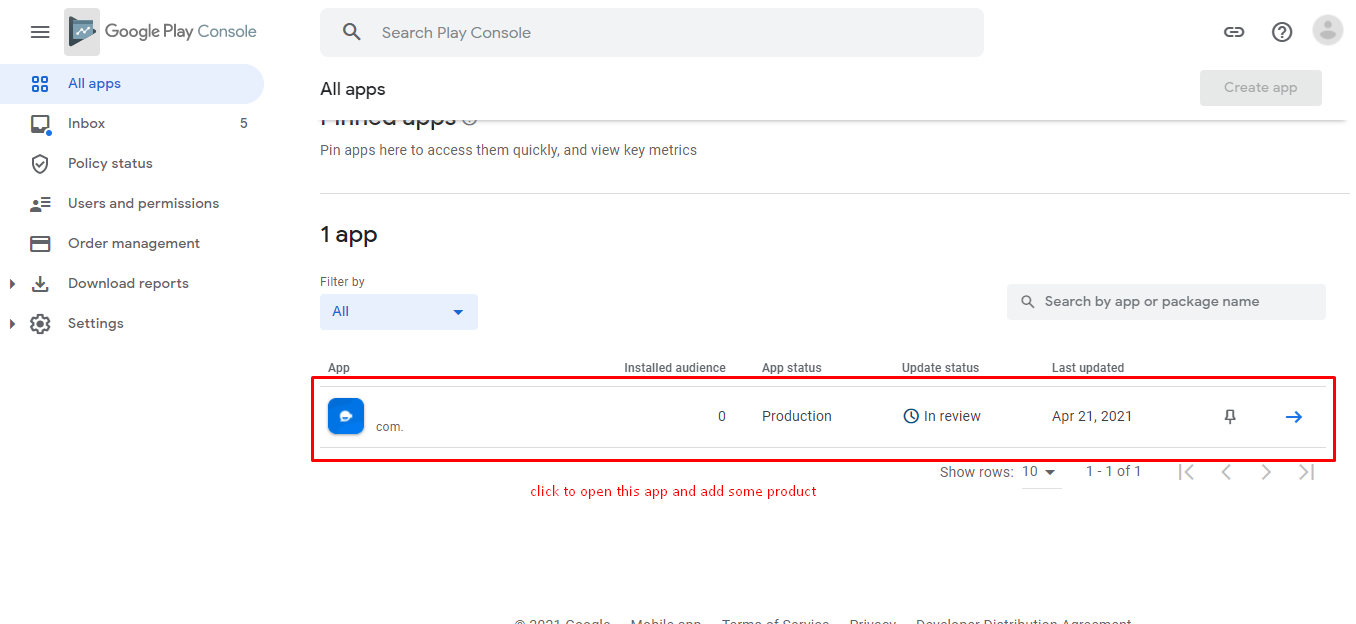Screen dimensions: 1356x624
Task: Expand the Download reports section
Action: (12, 284)
